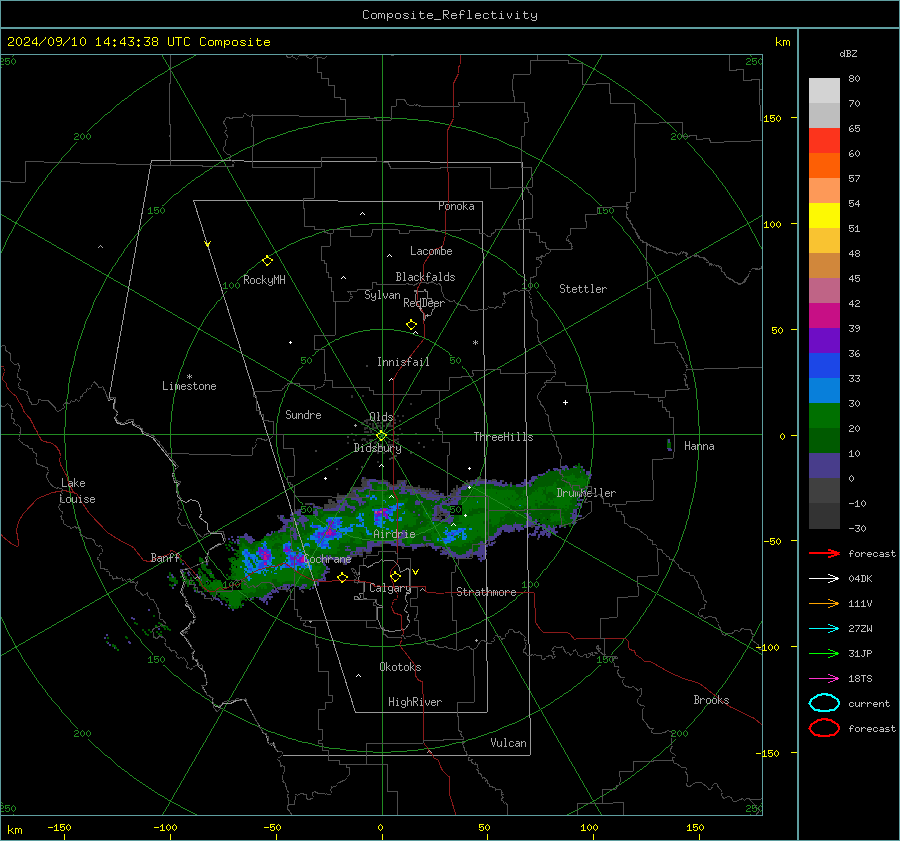Screen dimensions: 900x841
Task: Click the yellow diamond marker below Cochrane
Action: (x=342, y=577)
